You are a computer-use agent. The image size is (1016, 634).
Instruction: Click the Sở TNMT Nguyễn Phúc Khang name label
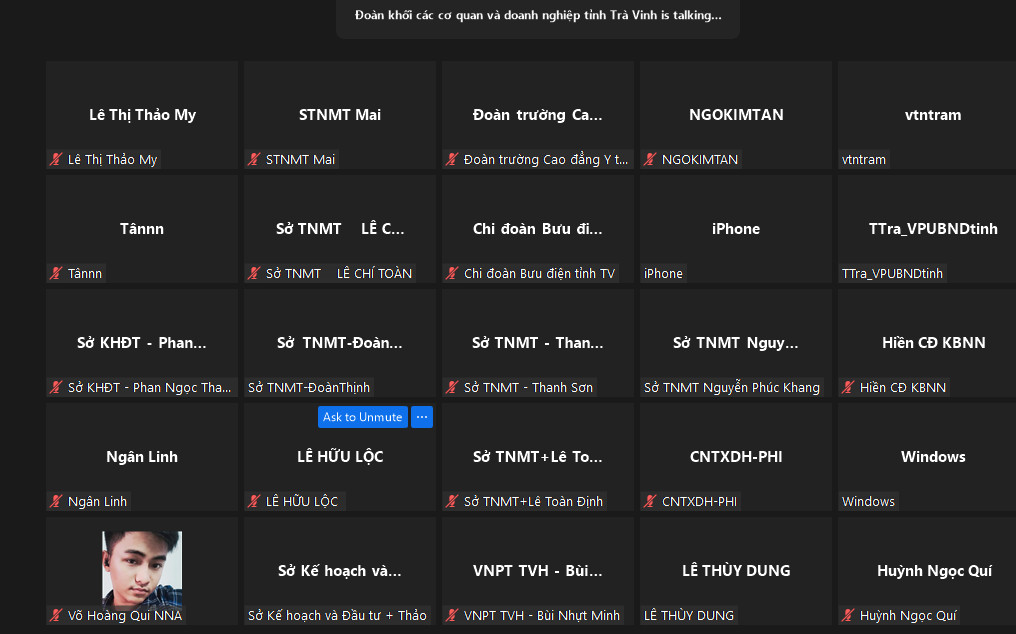coord(732,388)
